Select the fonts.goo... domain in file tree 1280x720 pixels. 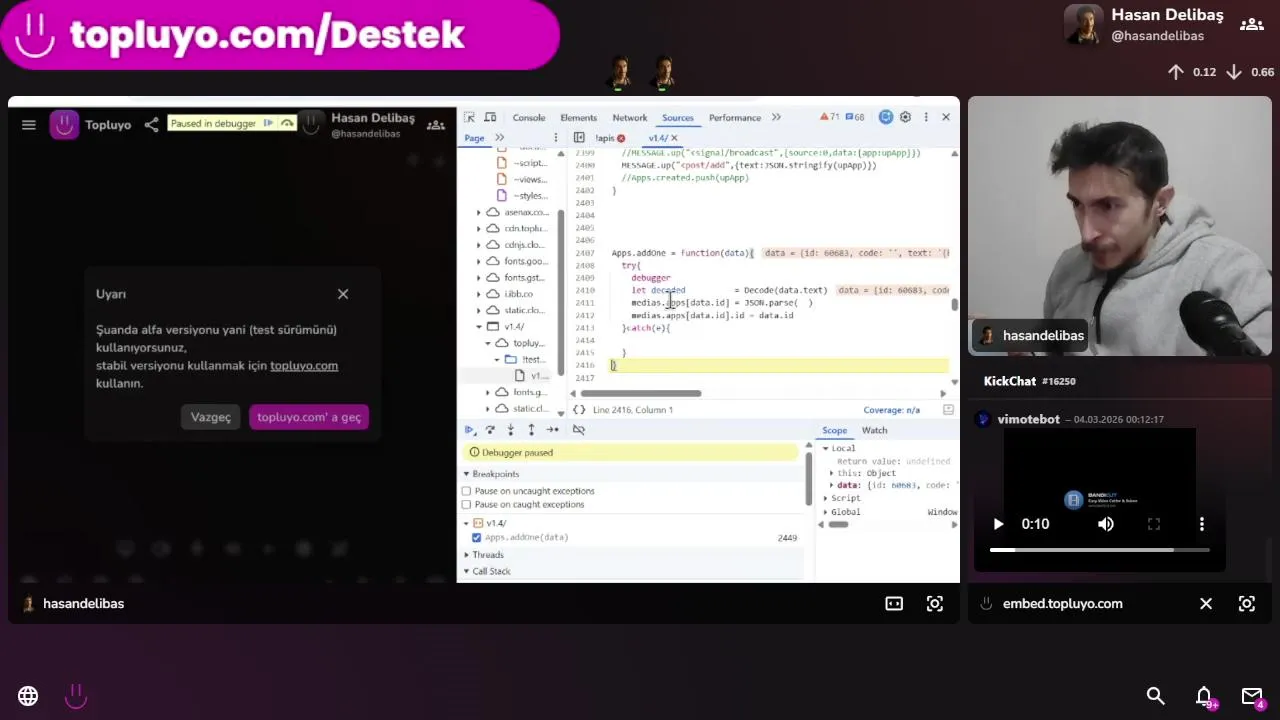(525, 261)
